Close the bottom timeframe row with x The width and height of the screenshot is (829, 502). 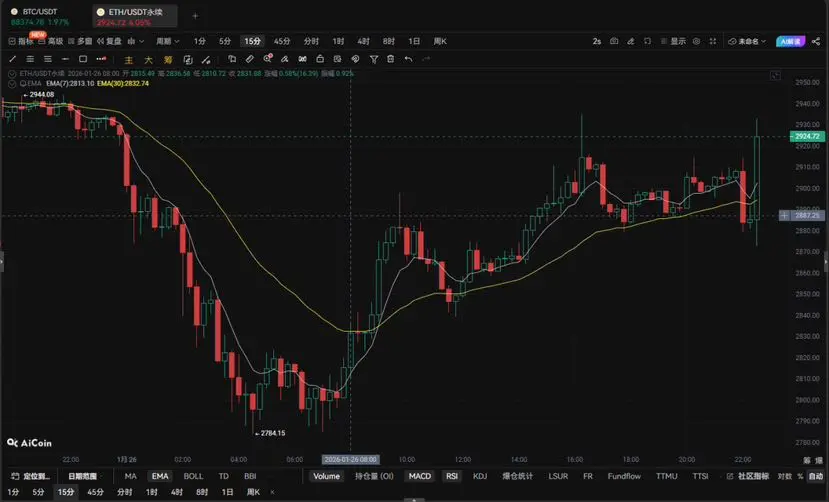(x=272, y=492)
